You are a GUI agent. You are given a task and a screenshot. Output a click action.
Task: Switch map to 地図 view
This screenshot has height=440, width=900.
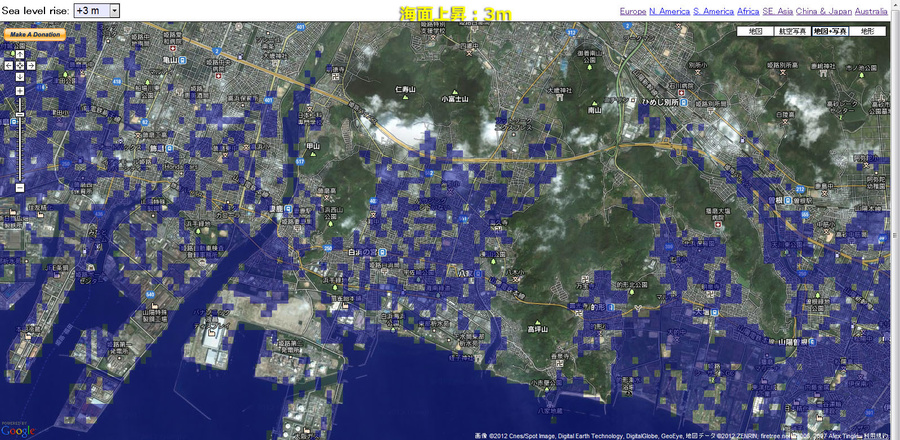(755, 31)
